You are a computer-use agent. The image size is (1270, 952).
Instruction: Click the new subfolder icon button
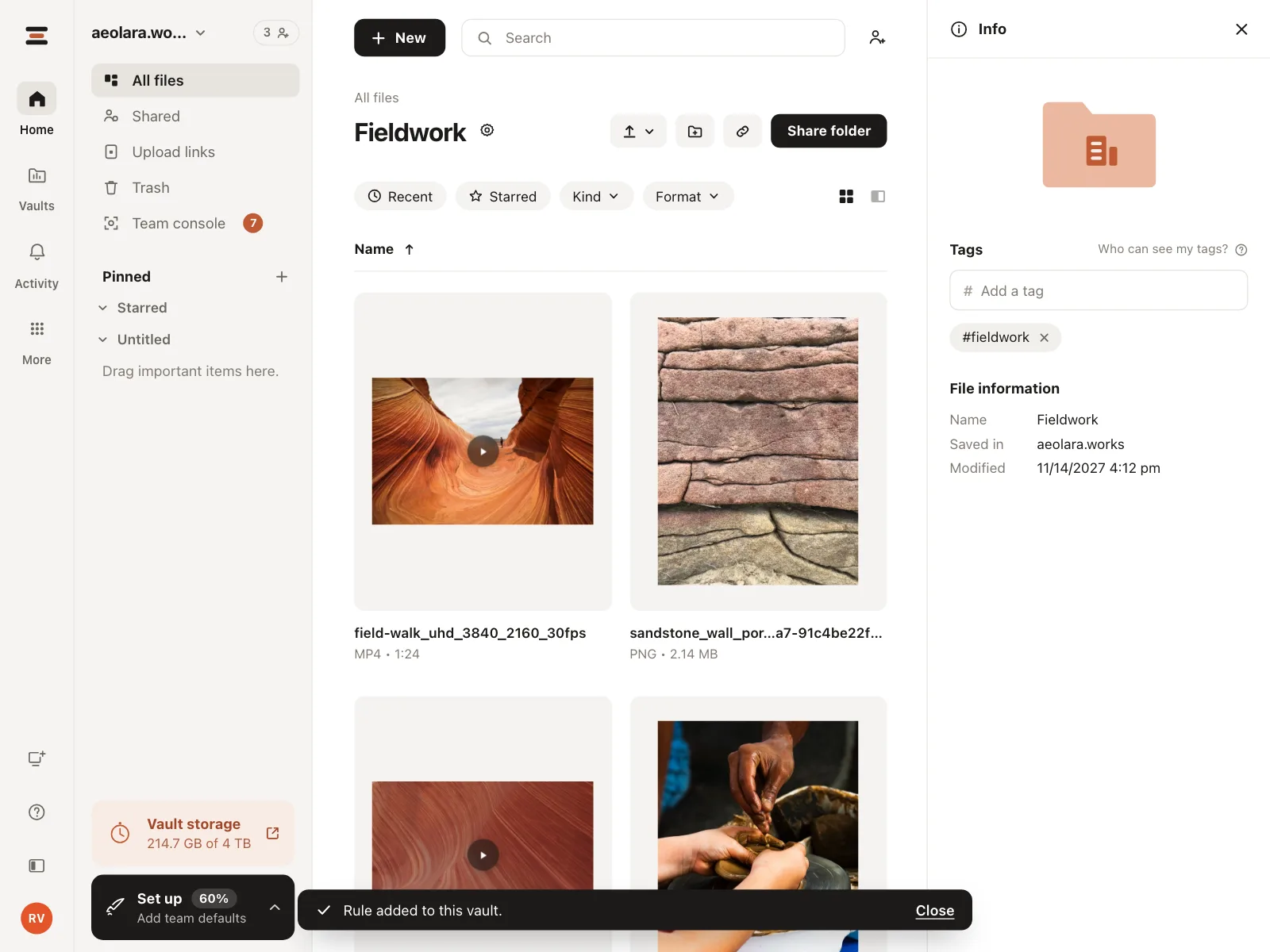click(x=695, y=131)
